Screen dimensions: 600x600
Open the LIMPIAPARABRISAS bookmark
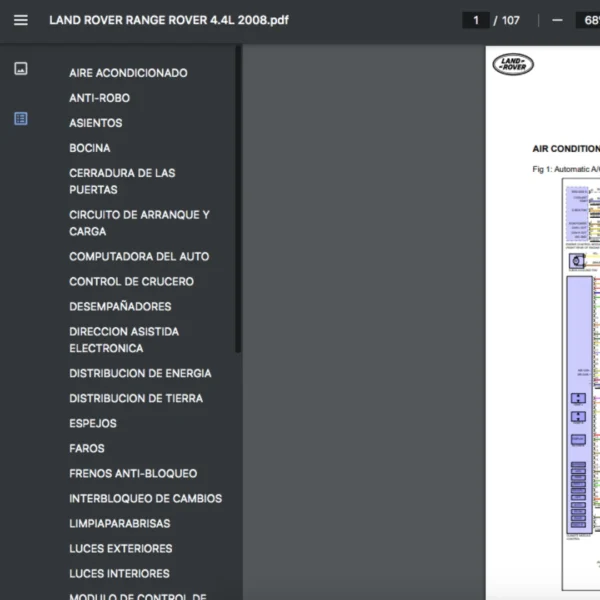tap(119, 523)
